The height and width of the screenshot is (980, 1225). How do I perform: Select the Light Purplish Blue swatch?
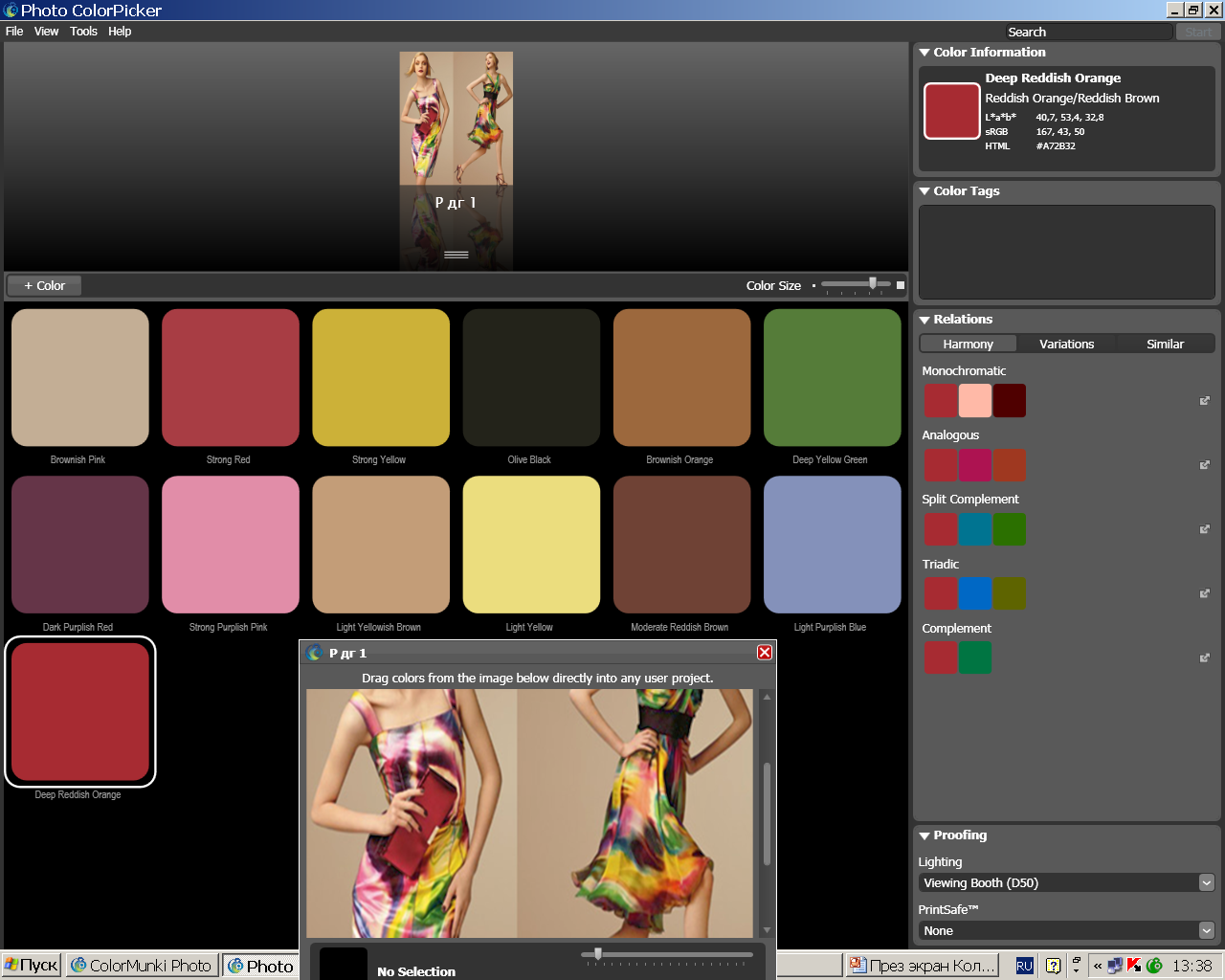pos(833,545)
